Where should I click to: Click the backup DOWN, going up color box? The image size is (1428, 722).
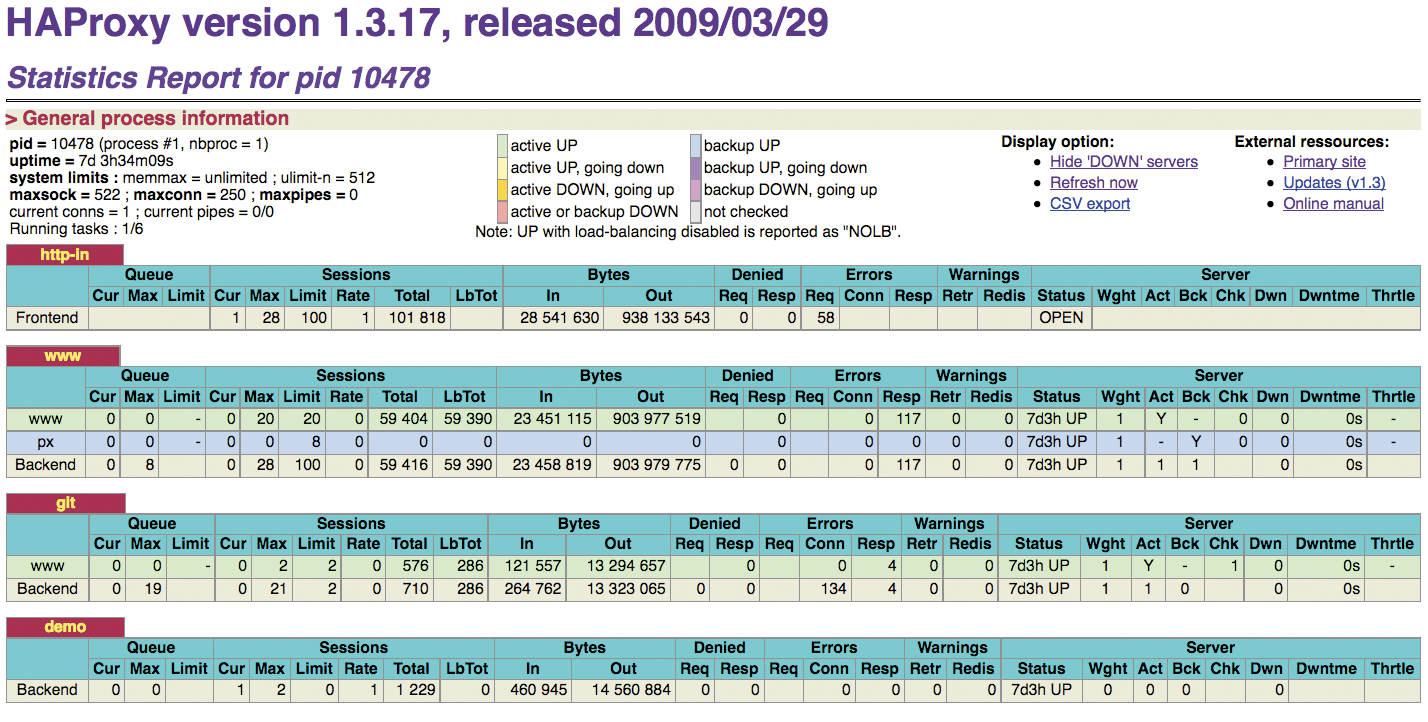click(x=696, y=190)
